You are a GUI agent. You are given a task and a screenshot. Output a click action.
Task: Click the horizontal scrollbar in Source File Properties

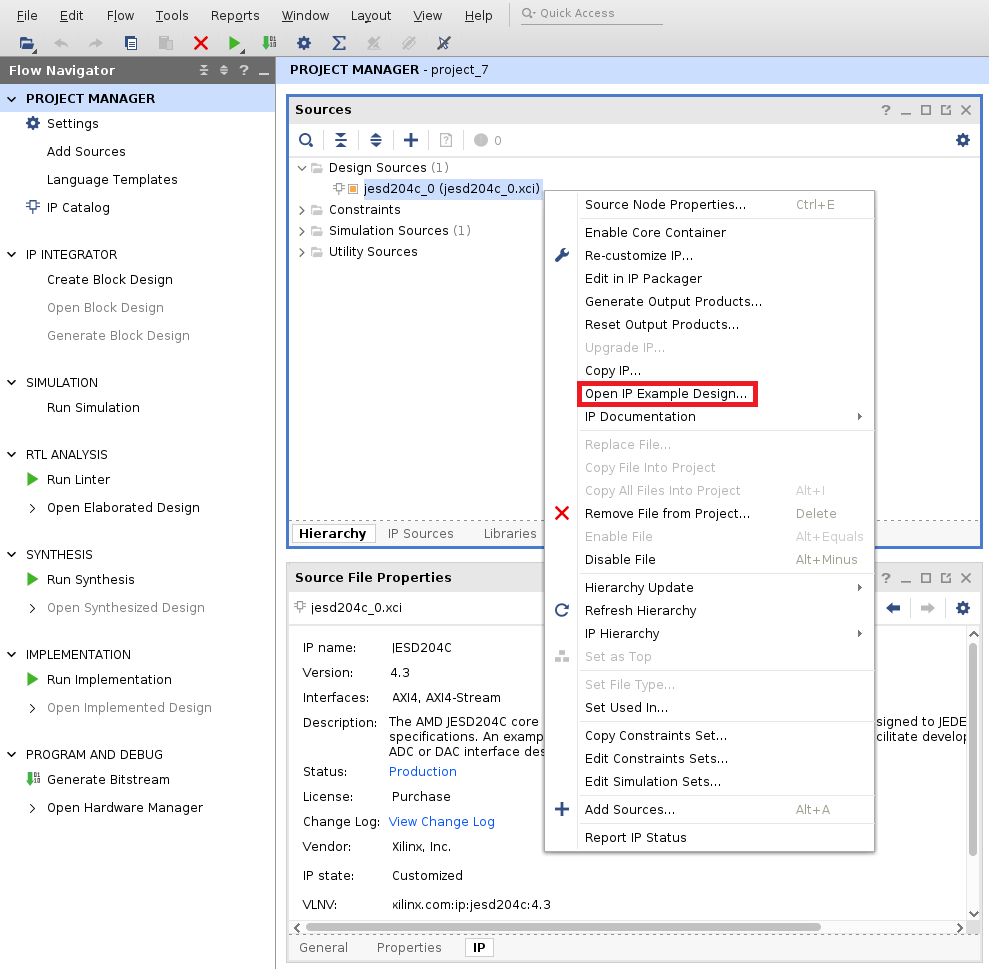coord(563,927)
